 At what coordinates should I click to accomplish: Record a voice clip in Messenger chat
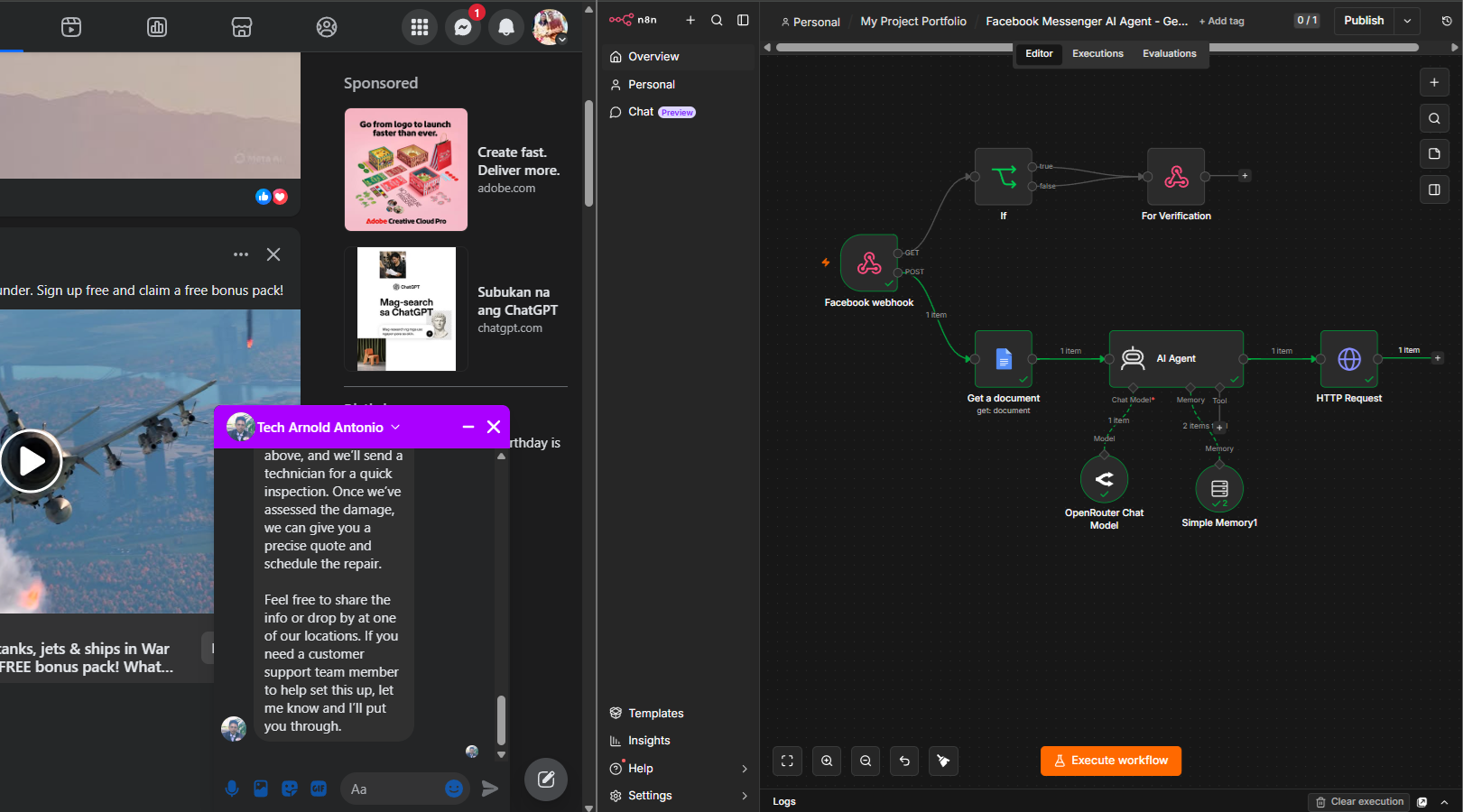click(x=232, y=789)
